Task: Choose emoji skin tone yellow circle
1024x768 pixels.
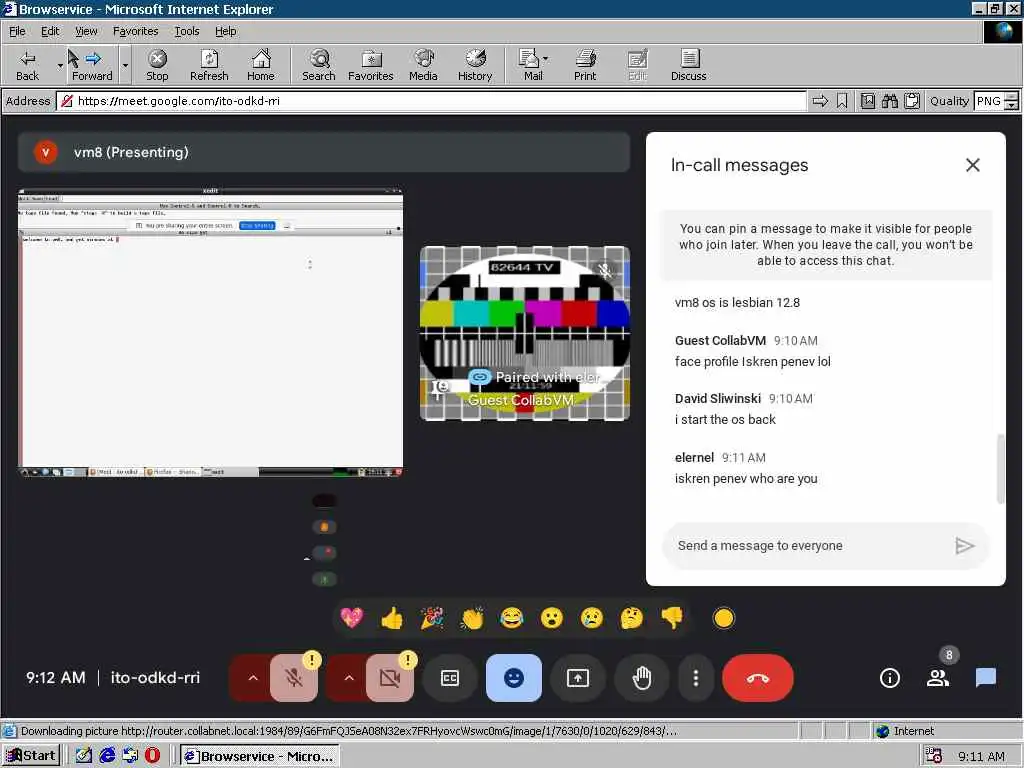Action: (724, 618)
